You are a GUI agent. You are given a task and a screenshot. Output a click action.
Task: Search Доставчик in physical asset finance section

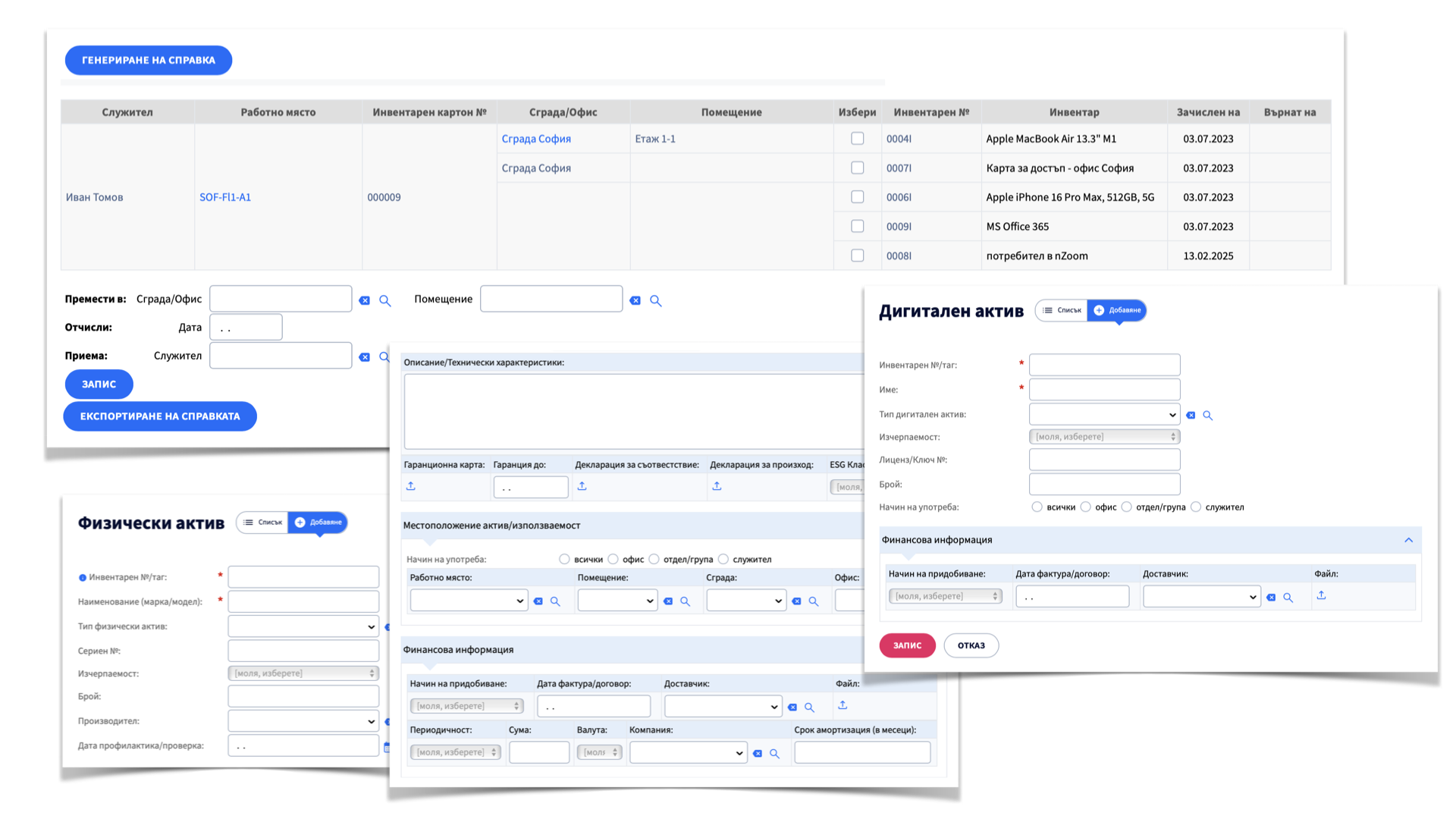pos(809,707)
